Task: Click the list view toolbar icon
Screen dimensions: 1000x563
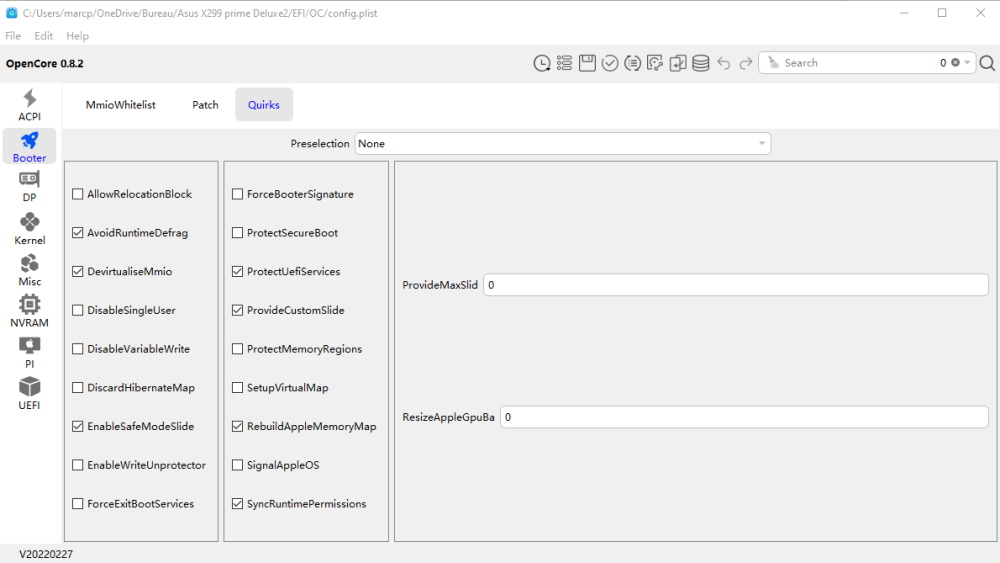Action: pyautogui.click(x=564, y=63)
